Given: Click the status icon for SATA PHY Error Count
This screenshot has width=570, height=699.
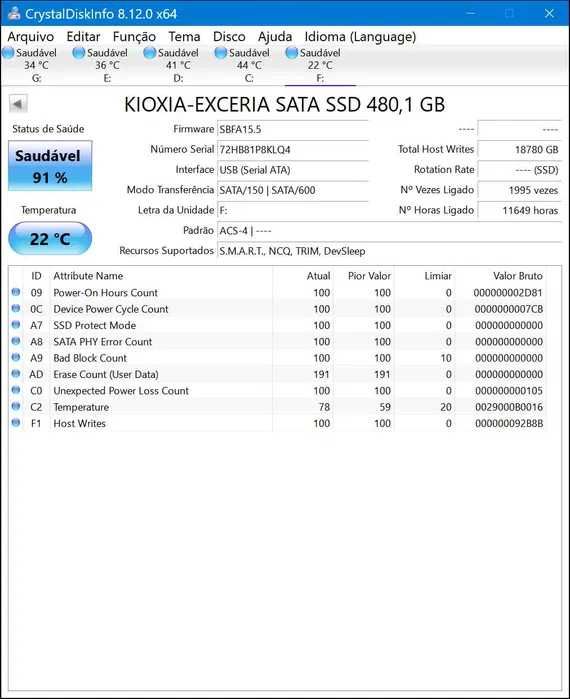Looking at the screenshot, I should point(16,341).
